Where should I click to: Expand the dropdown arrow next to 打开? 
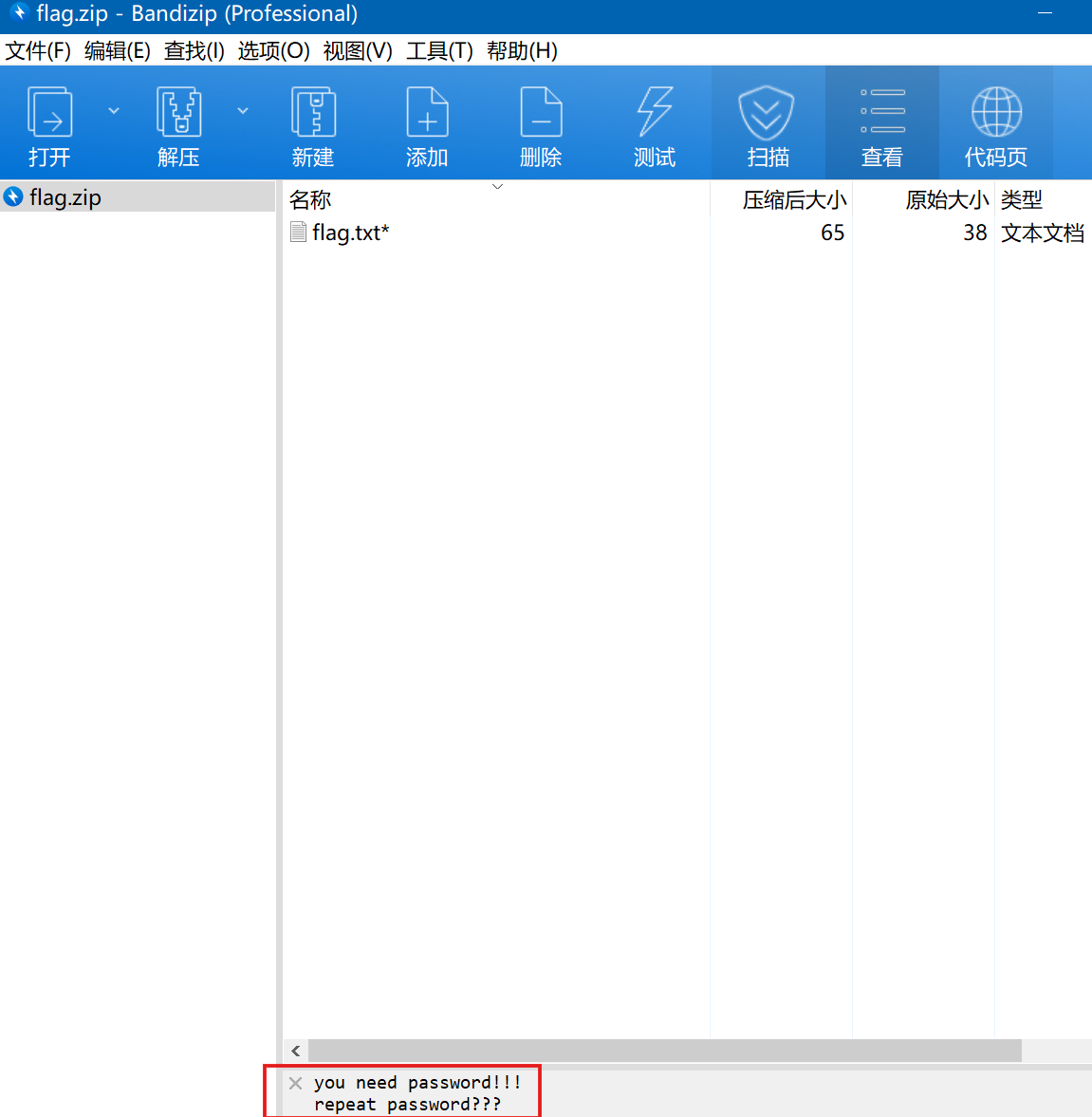114,111
